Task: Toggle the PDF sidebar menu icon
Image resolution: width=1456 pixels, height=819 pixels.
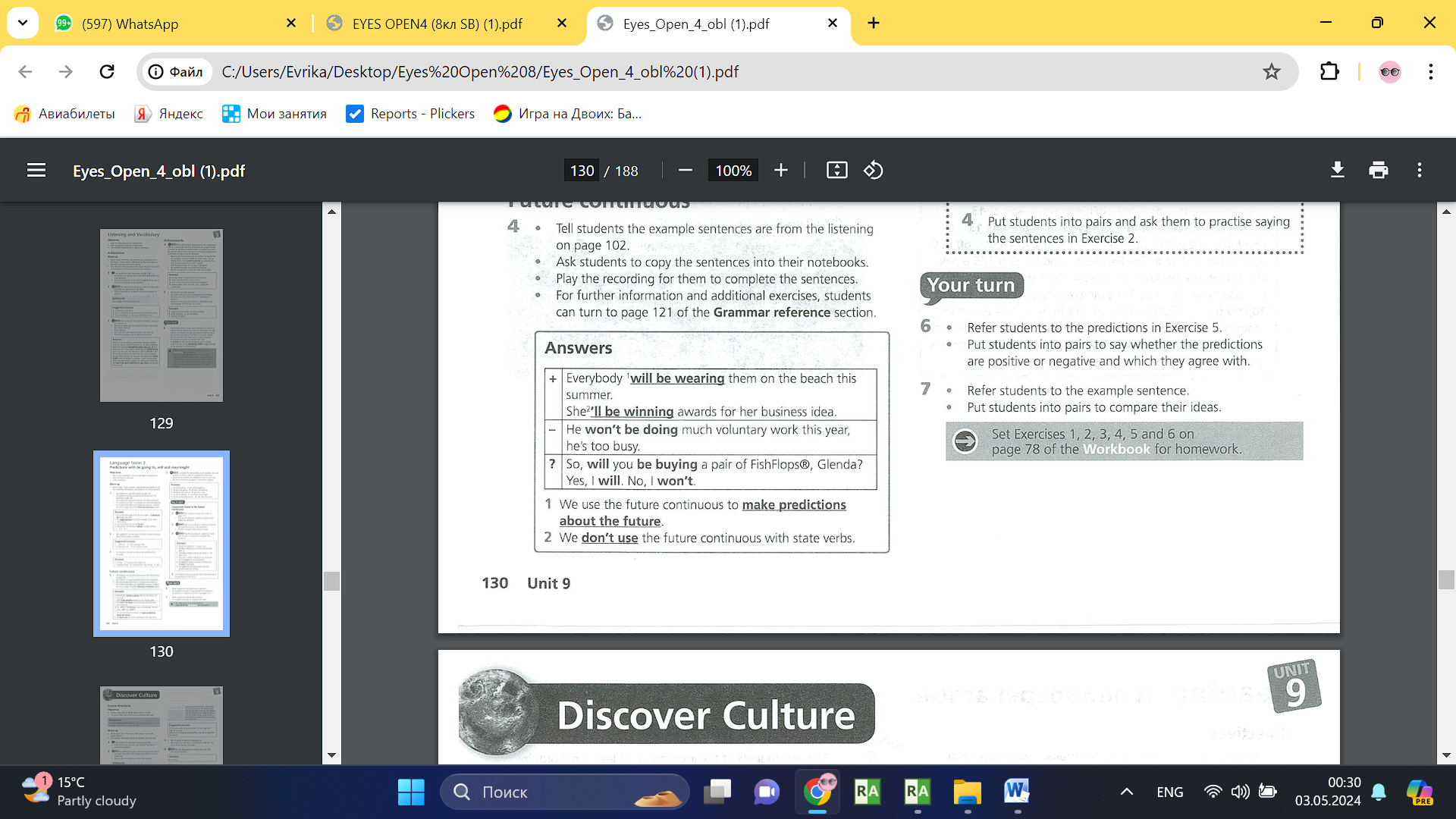Action: point(36,171)
